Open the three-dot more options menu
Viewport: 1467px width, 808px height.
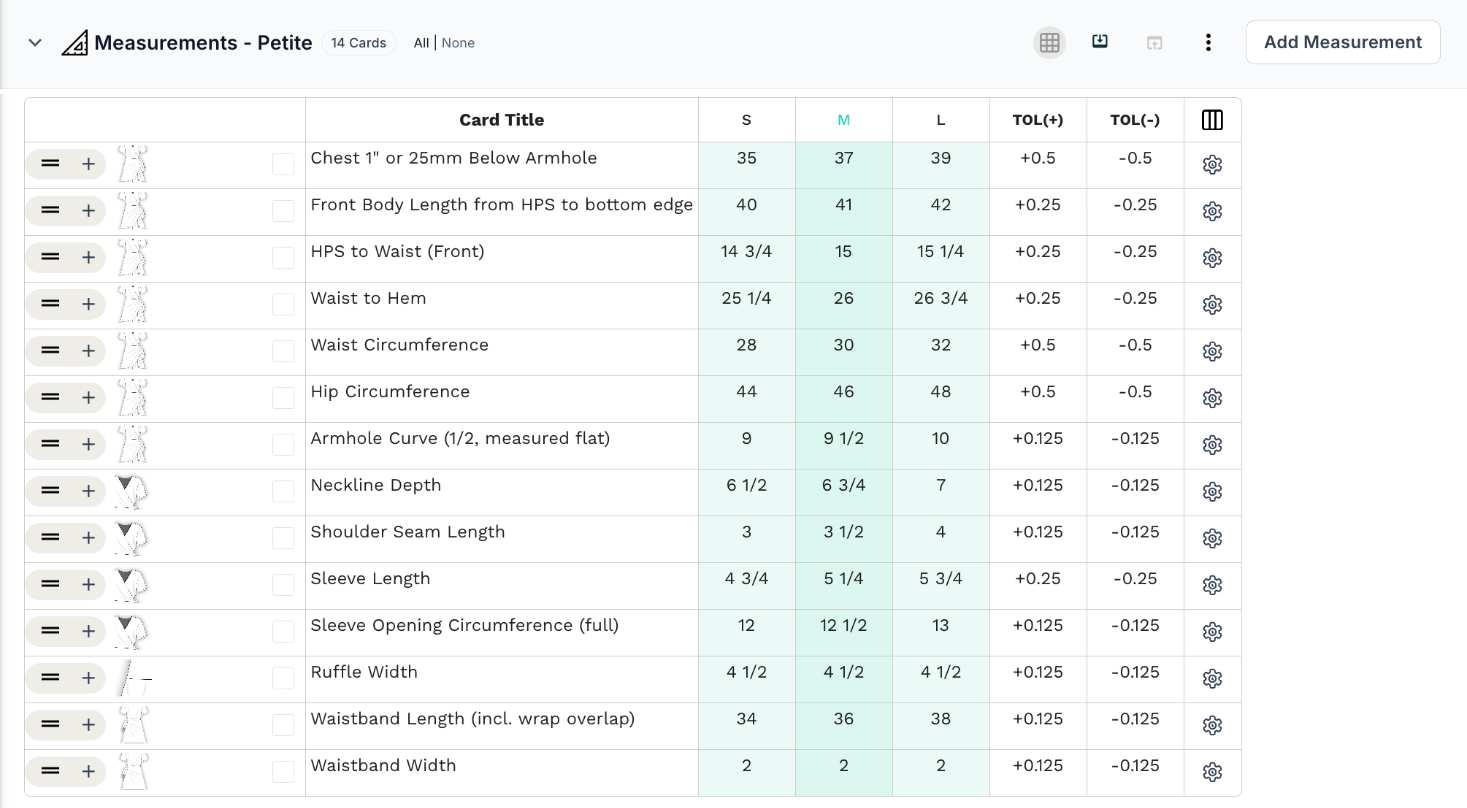[x=1208, y=43]
